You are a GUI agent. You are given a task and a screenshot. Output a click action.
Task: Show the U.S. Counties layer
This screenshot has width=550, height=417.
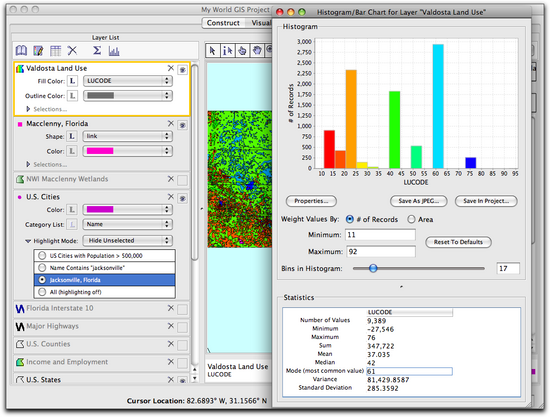pos(182,345)
